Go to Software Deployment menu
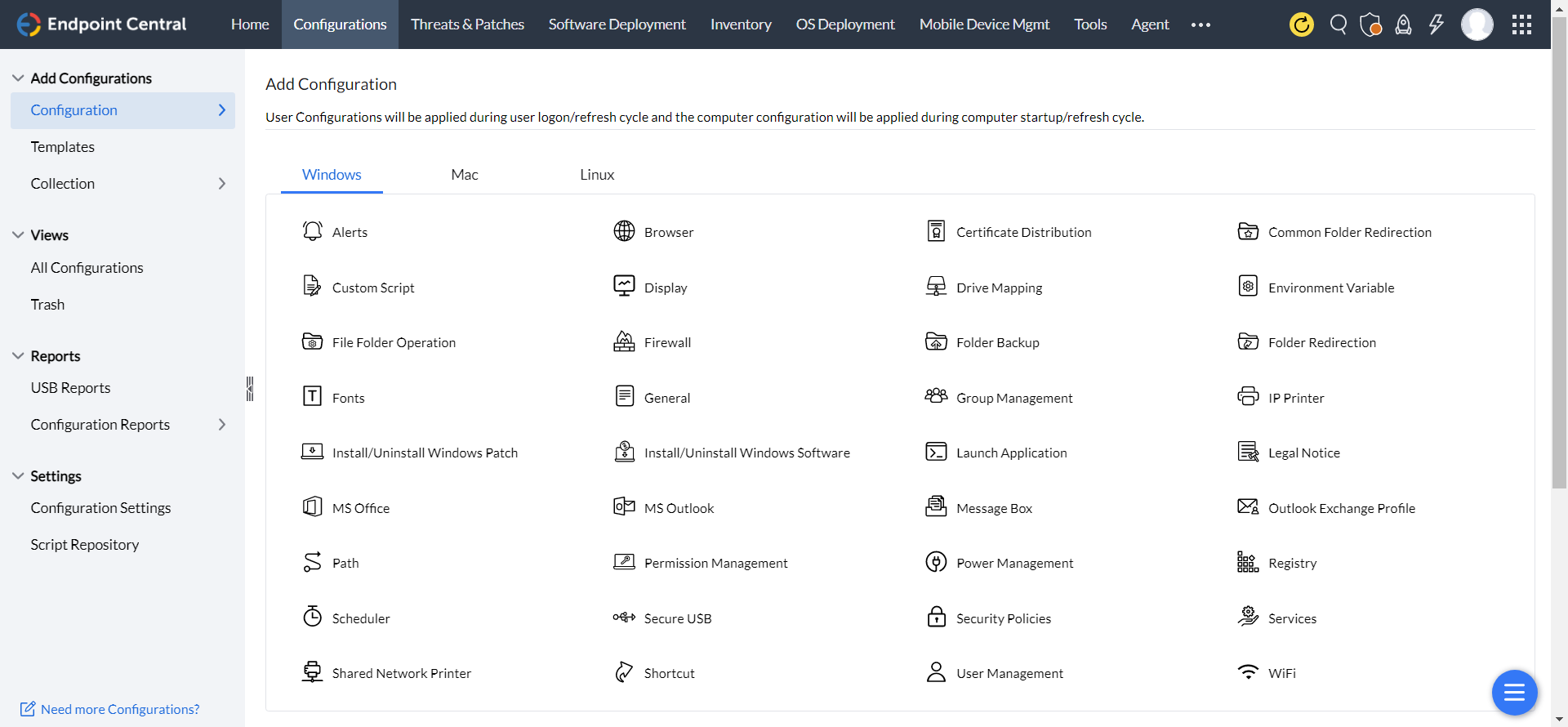Viewport: 1568px width, 727px height. (x=617, y=25)
